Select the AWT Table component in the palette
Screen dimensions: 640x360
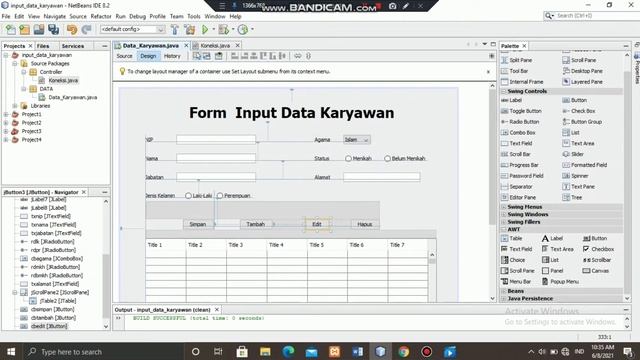pos(511,238)
